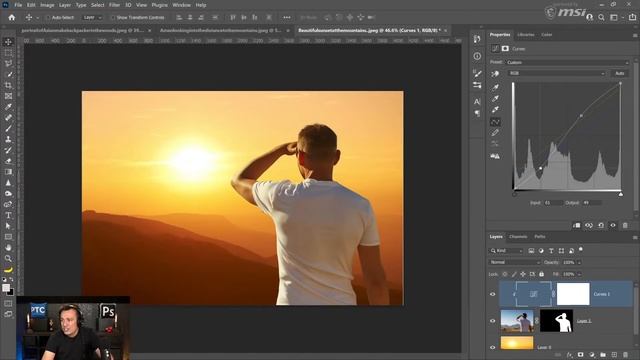Click the Auto button in Curves

point(620,73)
